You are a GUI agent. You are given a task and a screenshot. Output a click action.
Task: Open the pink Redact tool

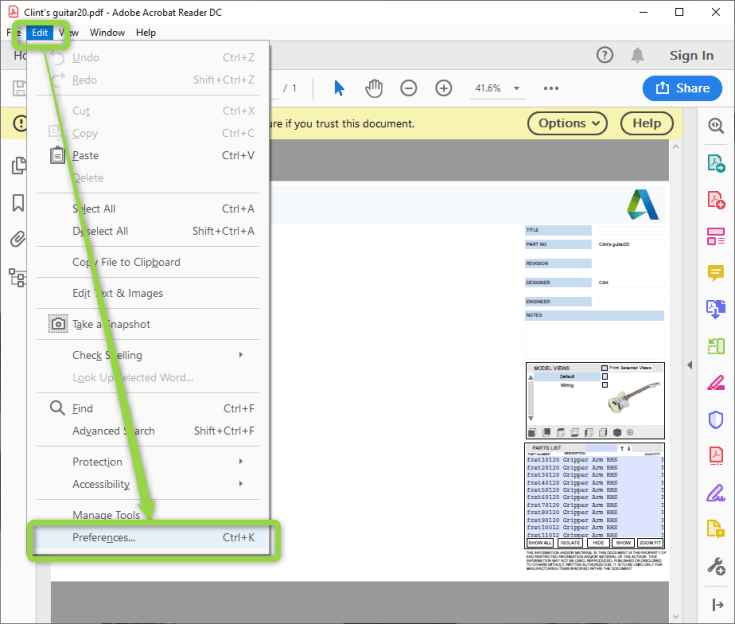[x=716, y=383]
